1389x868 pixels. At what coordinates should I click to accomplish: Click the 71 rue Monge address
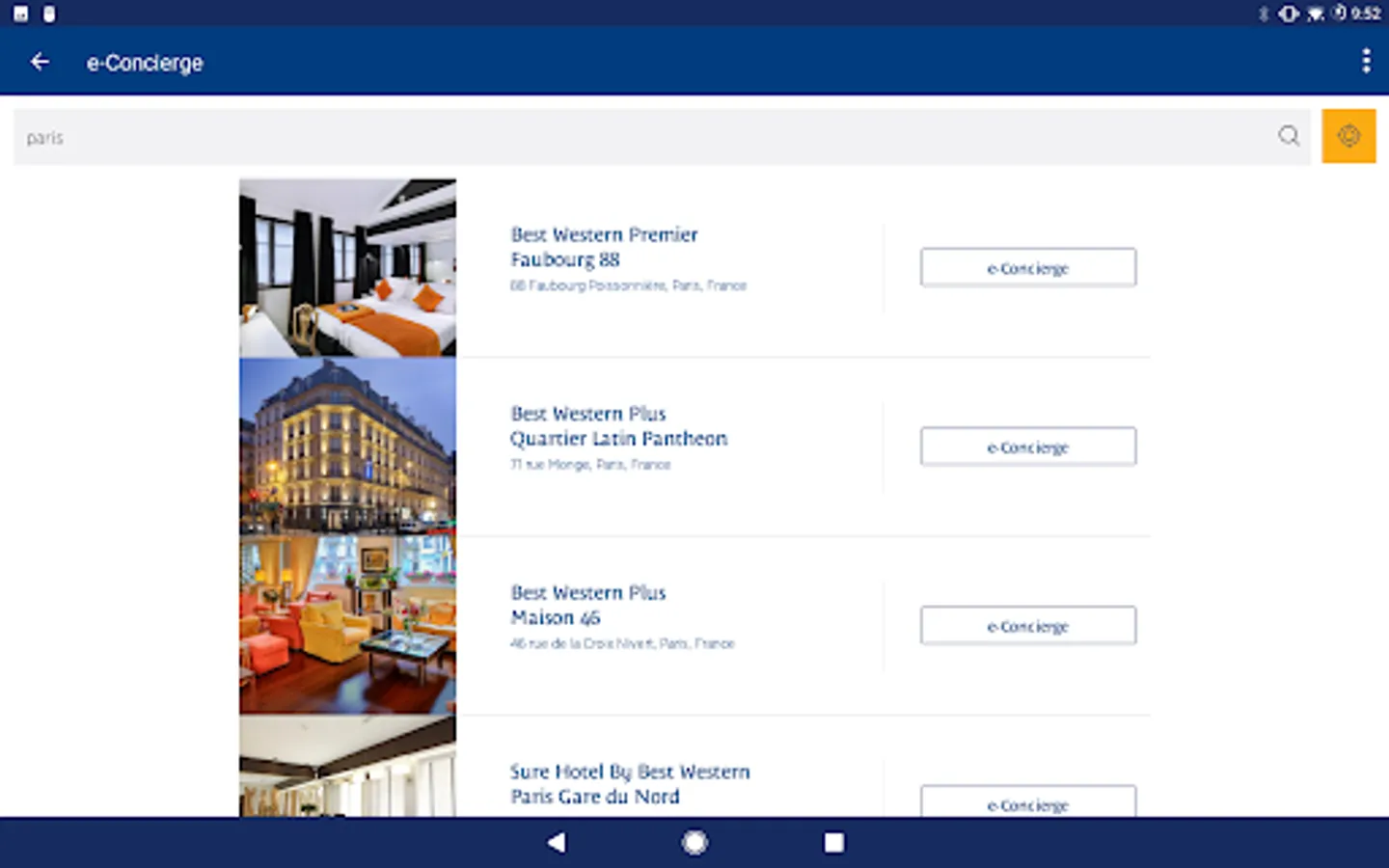[590, 465]
